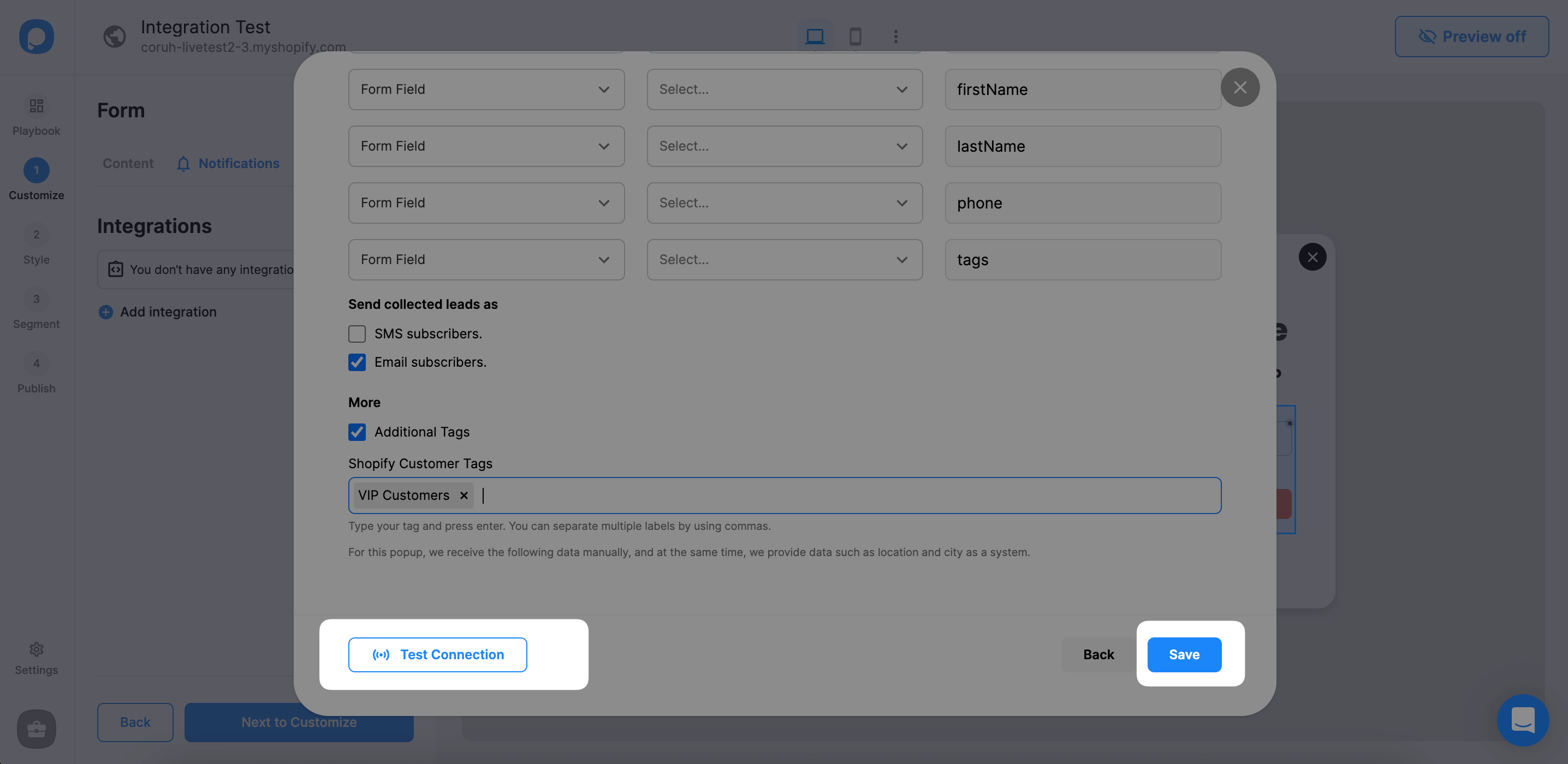The height and width of the screenshot is (764, 1568).
Task: Click the Save button
Action: pyautogui.click(x=1184, y=654)
